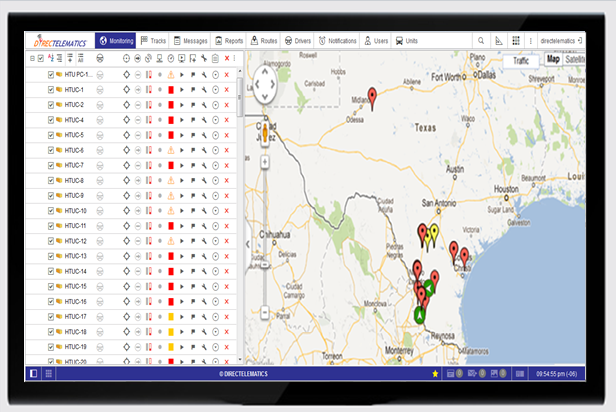Enable the Traffic layer button on map
The image size is (616, 412).
click(520, 60)
